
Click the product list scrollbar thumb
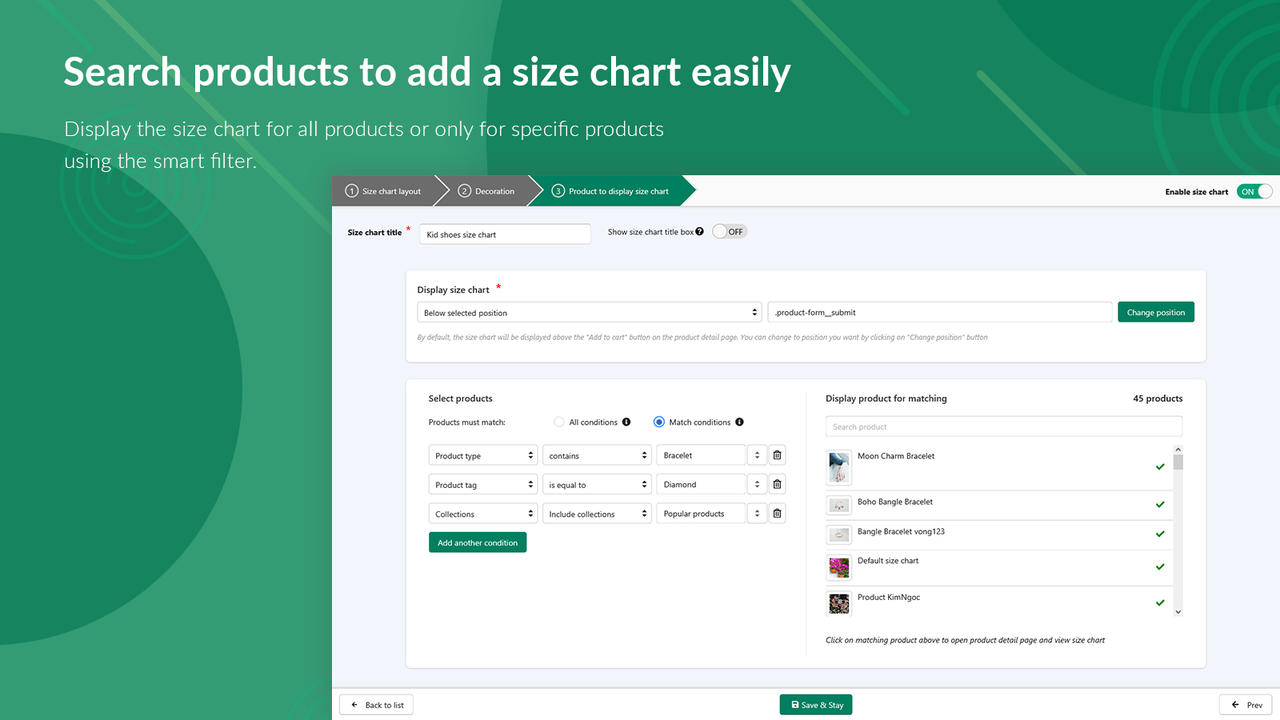point(1178,462)
